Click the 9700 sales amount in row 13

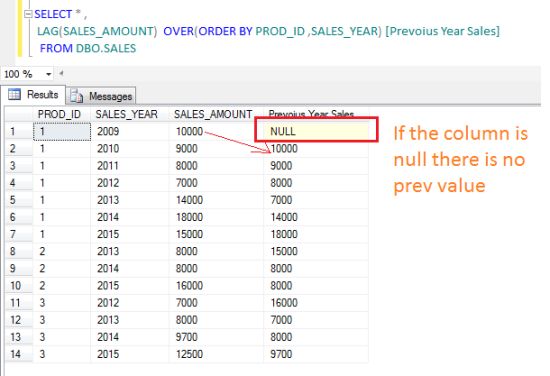click(216, 337)
